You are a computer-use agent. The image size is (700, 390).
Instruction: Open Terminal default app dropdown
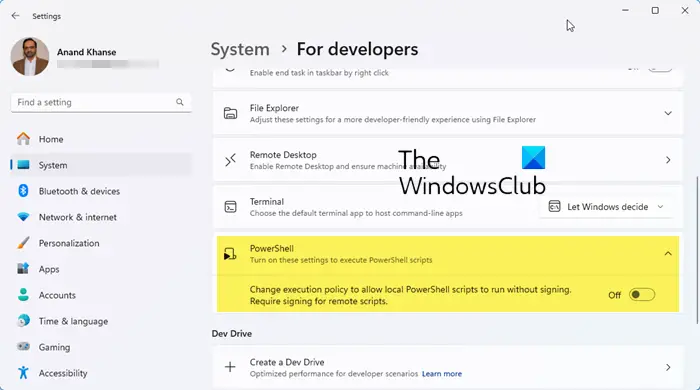tap(606, 207)
